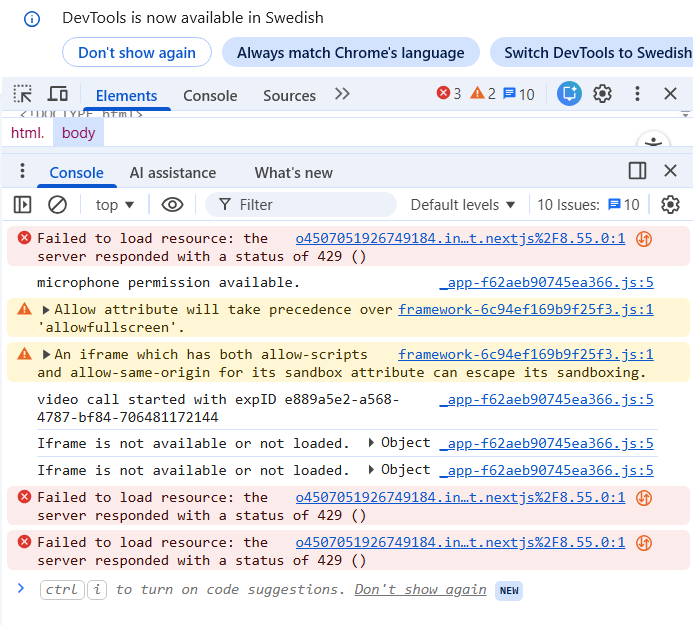Click Switch DevTools to Swedish button

coord(596,53)
